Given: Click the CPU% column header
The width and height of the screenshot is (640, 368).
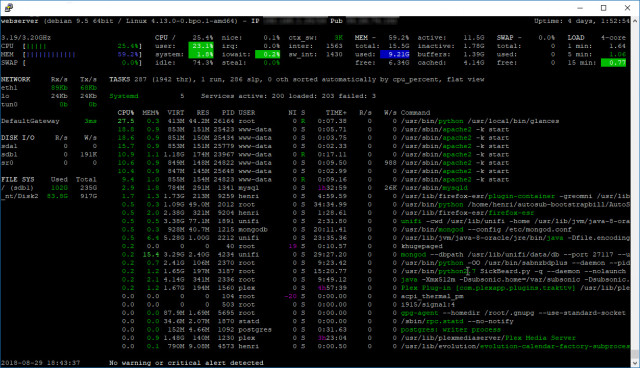Looking at the screenshot, I should [126, 113].
